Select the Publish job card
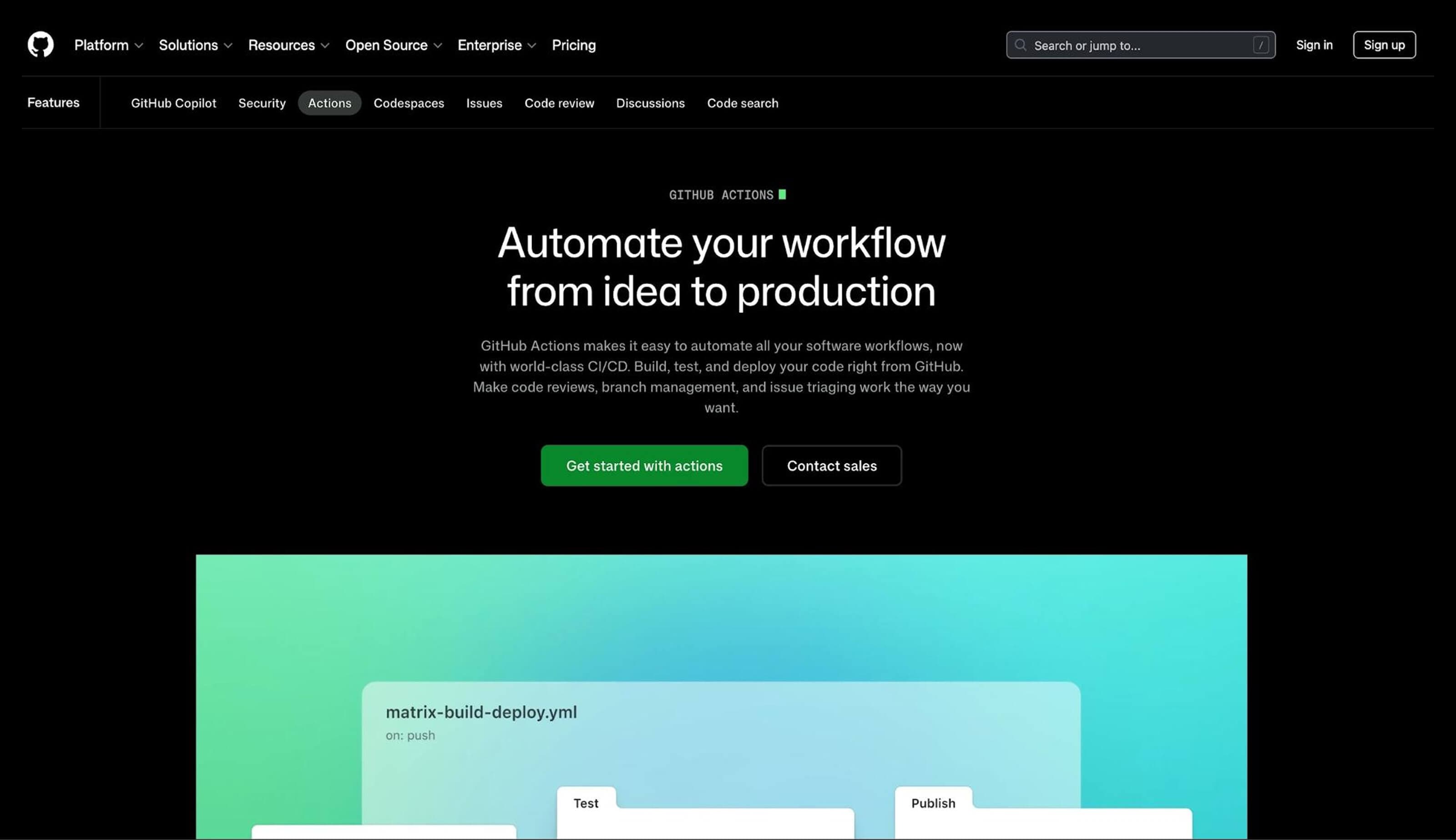Image resolution: width=1456 pixels, height=840 pixels. [1043, 813]
